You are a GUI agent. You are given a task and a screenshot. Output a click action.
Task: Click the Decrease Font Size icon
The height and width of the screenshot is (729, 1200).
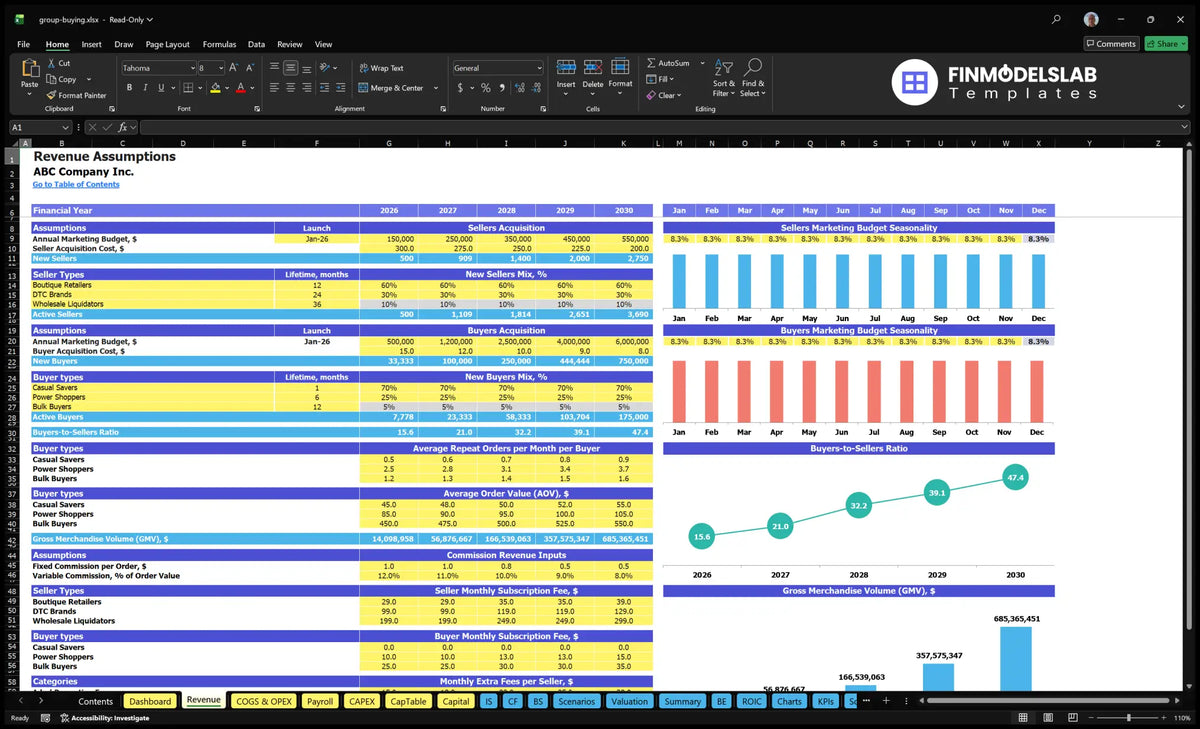pos(249,68)
